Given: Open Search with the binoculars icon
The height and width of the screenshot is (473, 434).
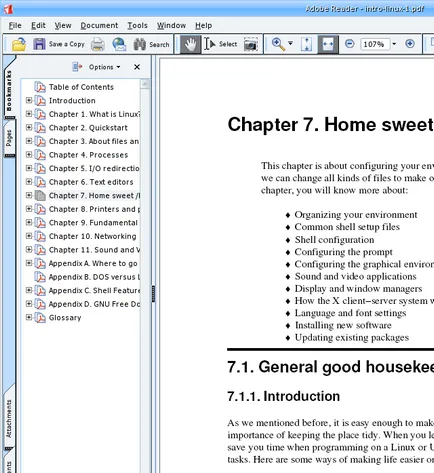Looking at the screenshot, I should [139, 44].
